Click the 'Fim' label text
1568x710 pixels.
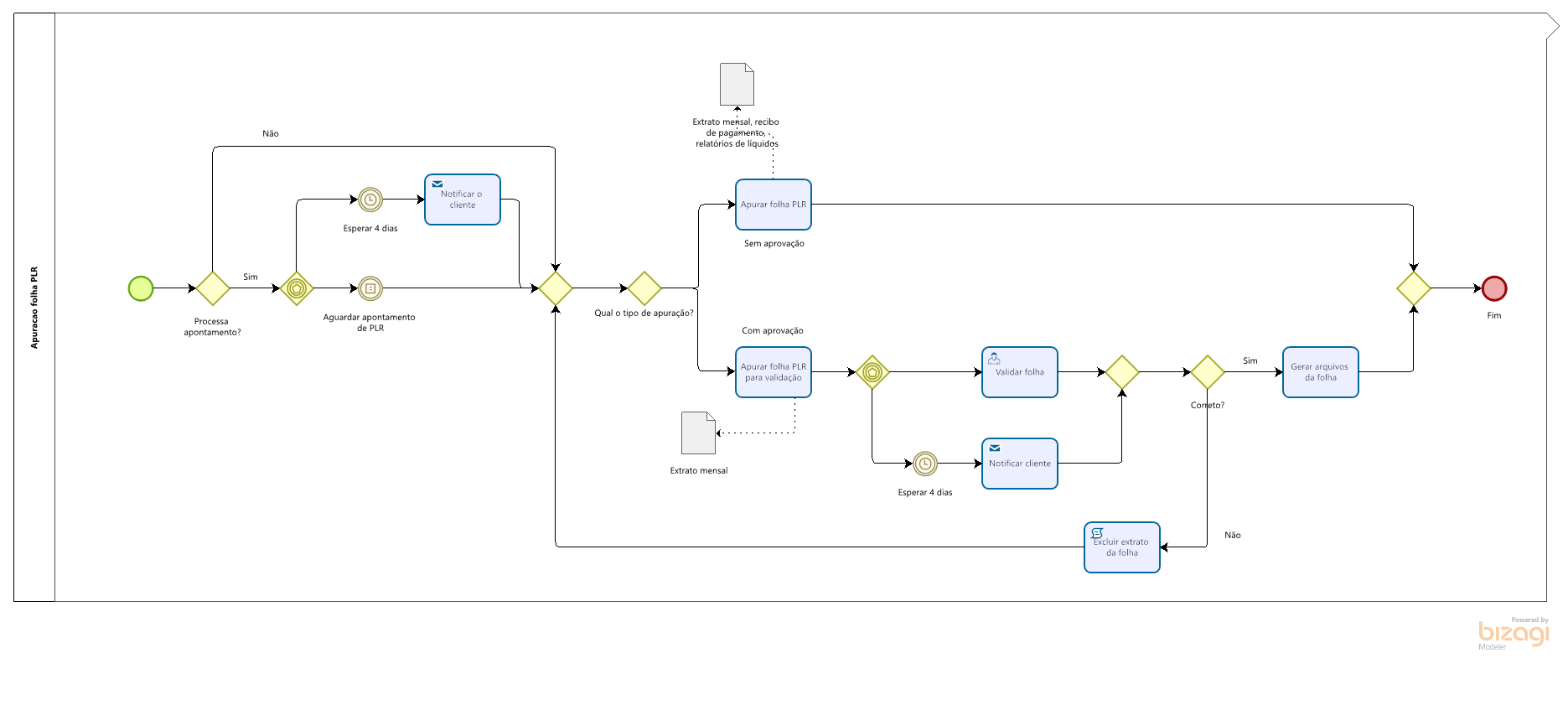tap(1494, 316)
